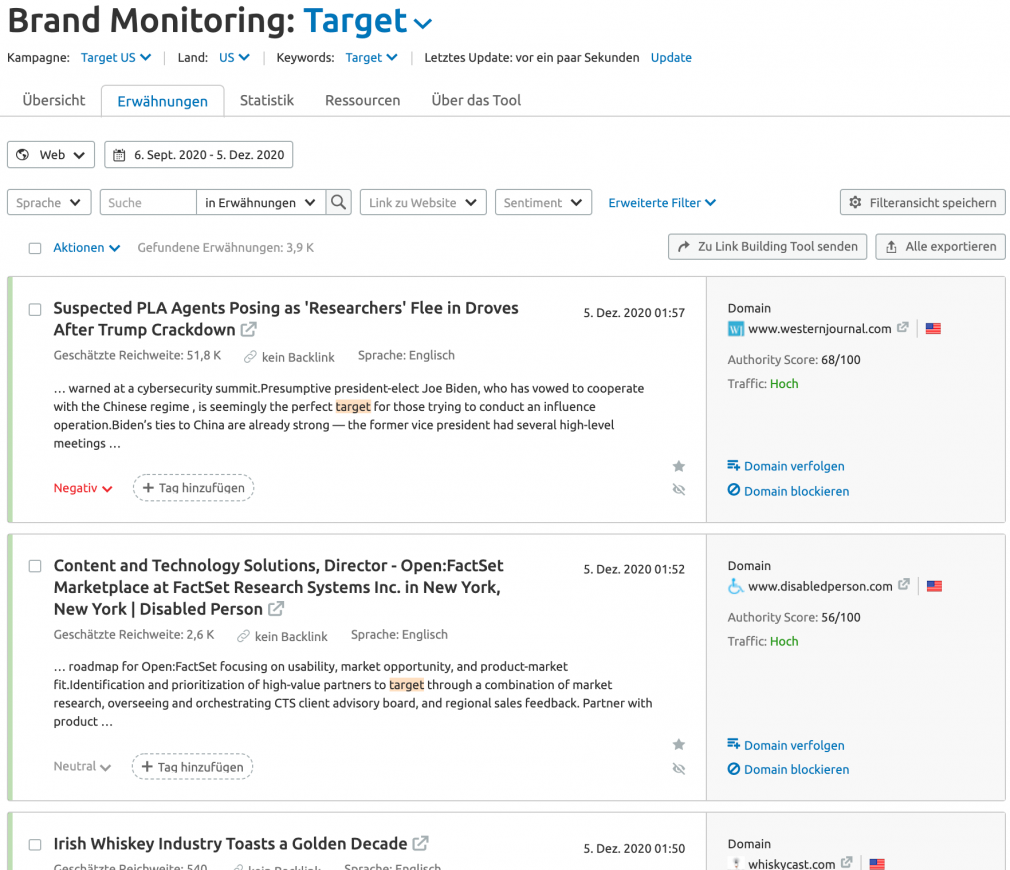Screen dimensions: 1010x870
Task: Open the Aktionen dropdown
Action: [x=86, y=247]
